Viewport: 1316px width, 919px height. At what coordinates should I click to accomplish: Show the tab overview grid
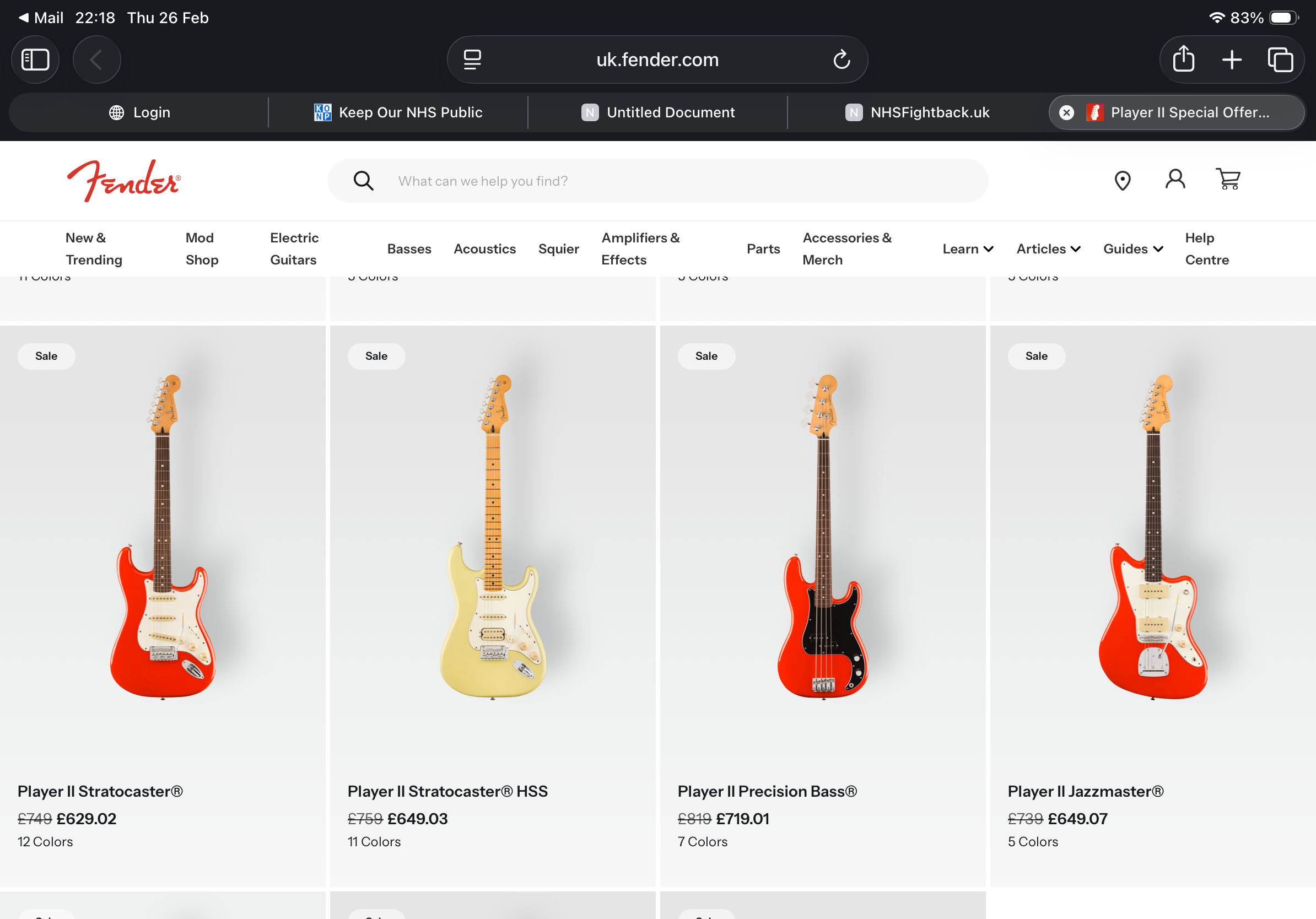1280,60
